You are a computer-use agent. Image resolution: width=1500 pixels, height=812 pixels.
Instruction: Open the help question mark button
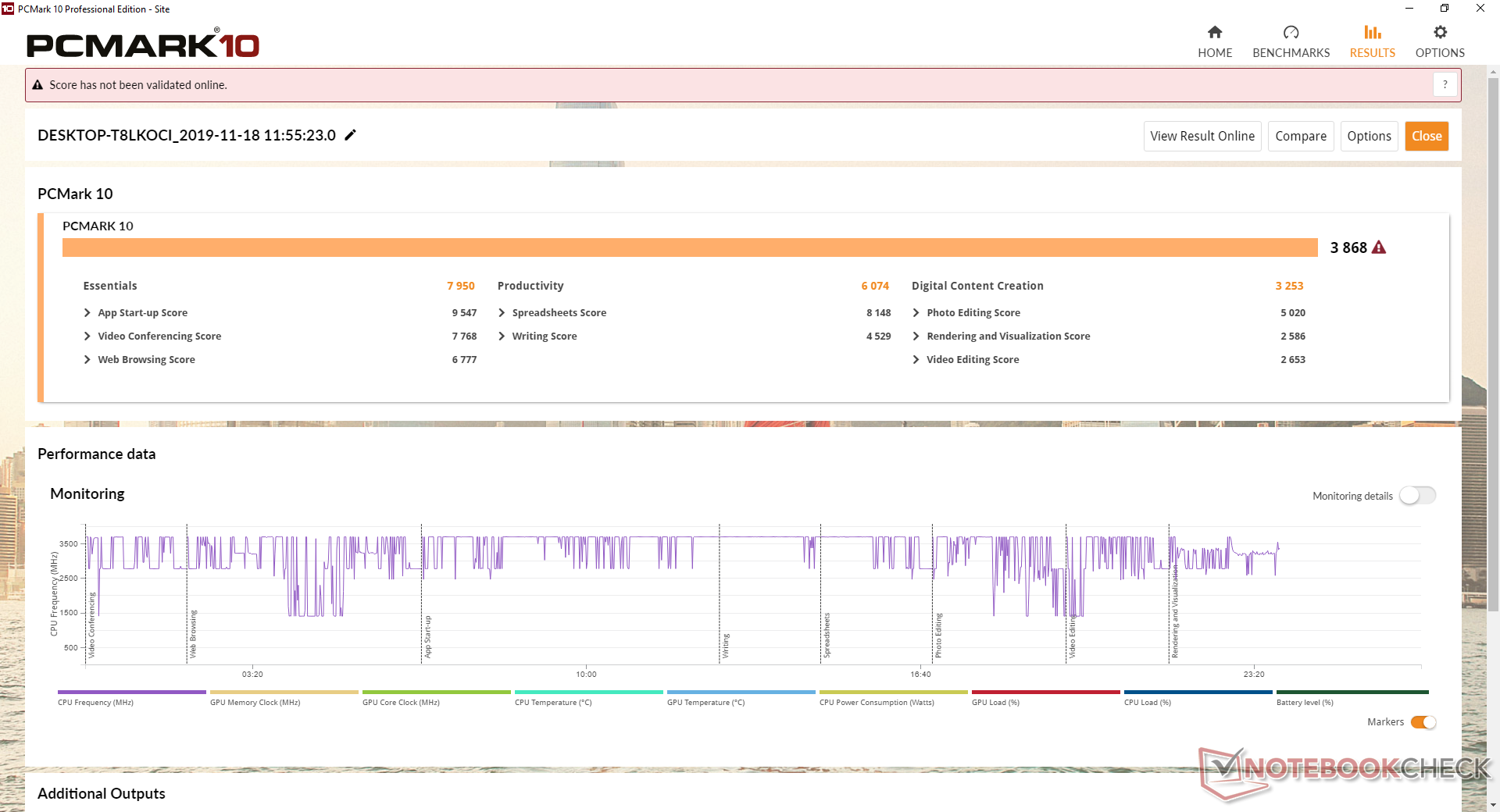(x=1445, y=84)
